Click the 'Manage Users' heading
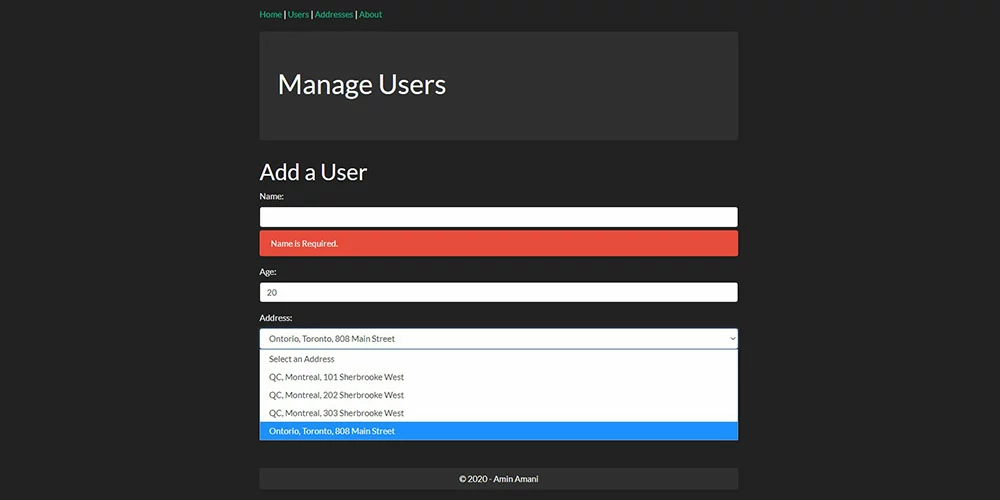 coord(362,85)
